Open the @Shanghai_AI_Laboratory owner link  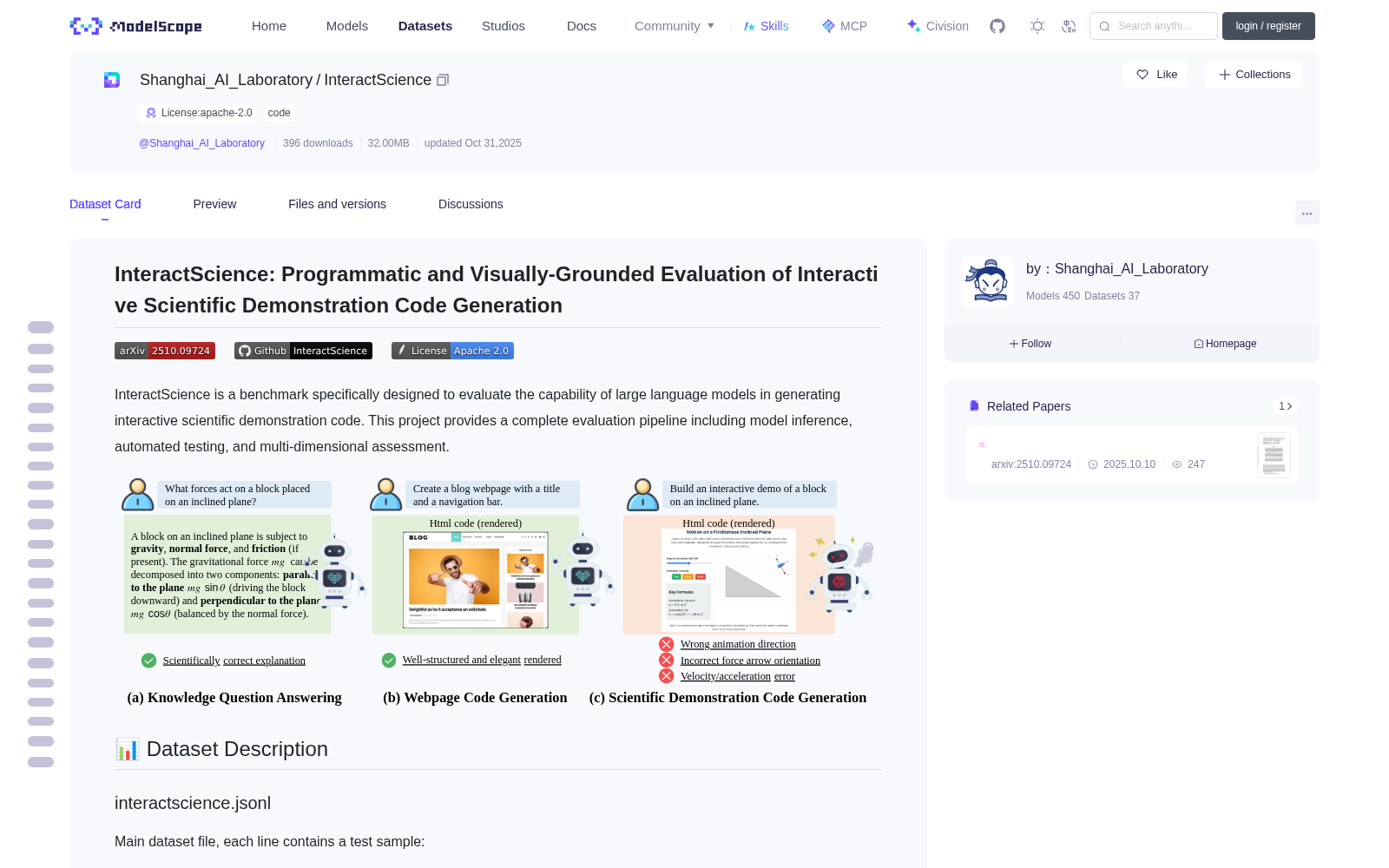point(201,143)
